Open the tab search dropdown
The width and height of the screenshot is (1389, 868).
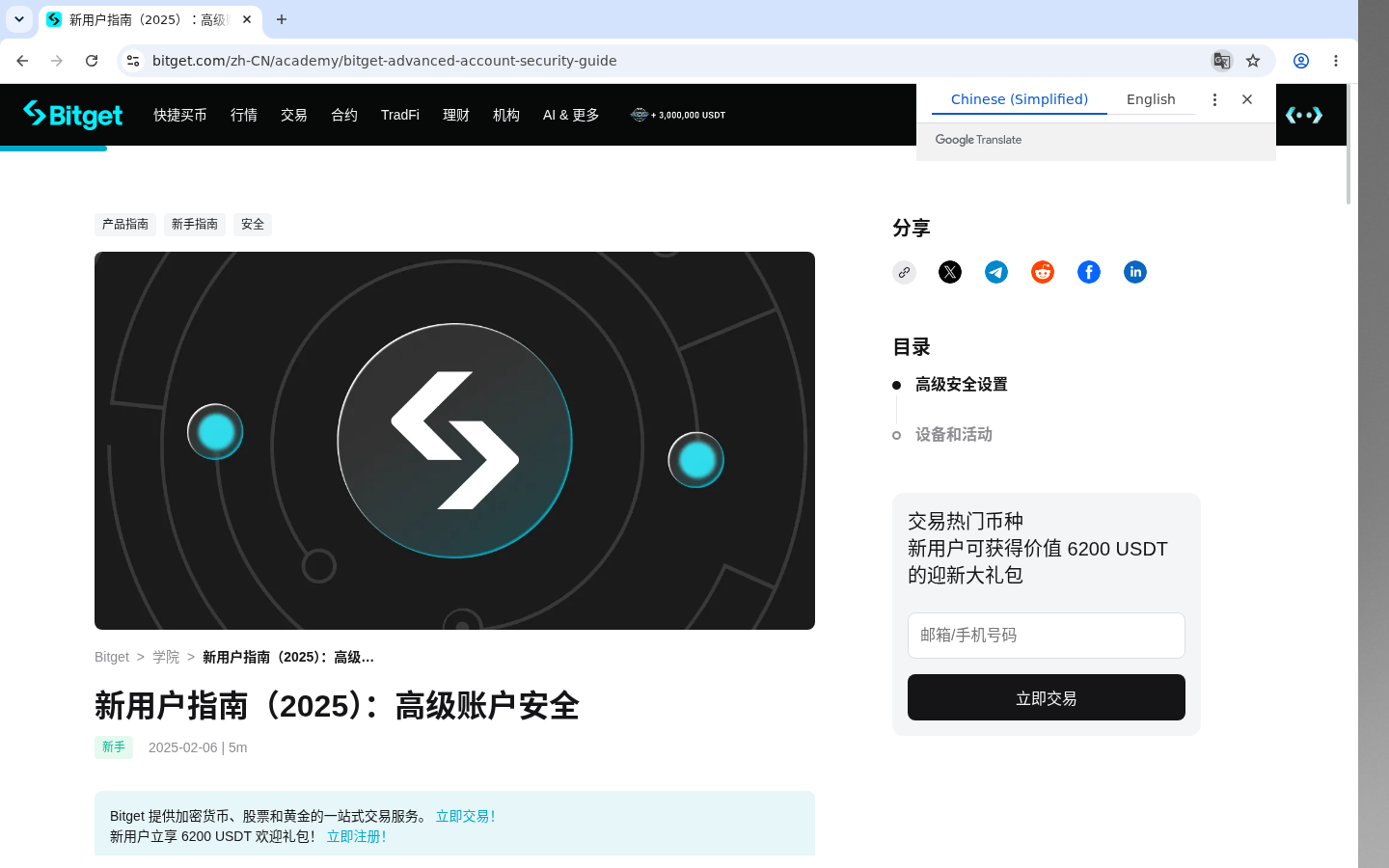[19, 19]
